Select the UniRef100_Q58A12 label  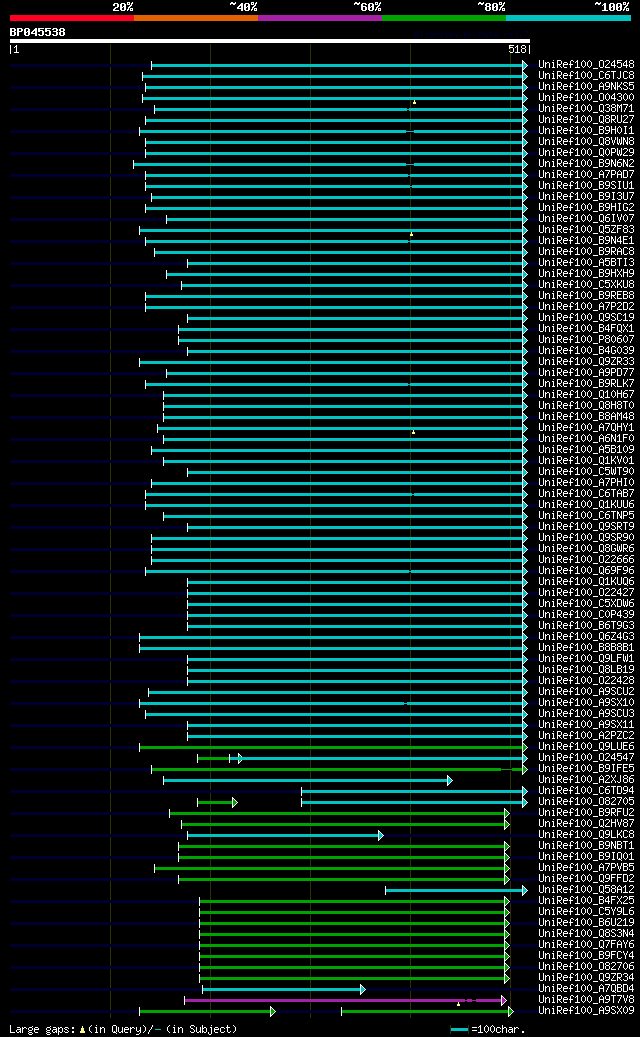[586, 890]
